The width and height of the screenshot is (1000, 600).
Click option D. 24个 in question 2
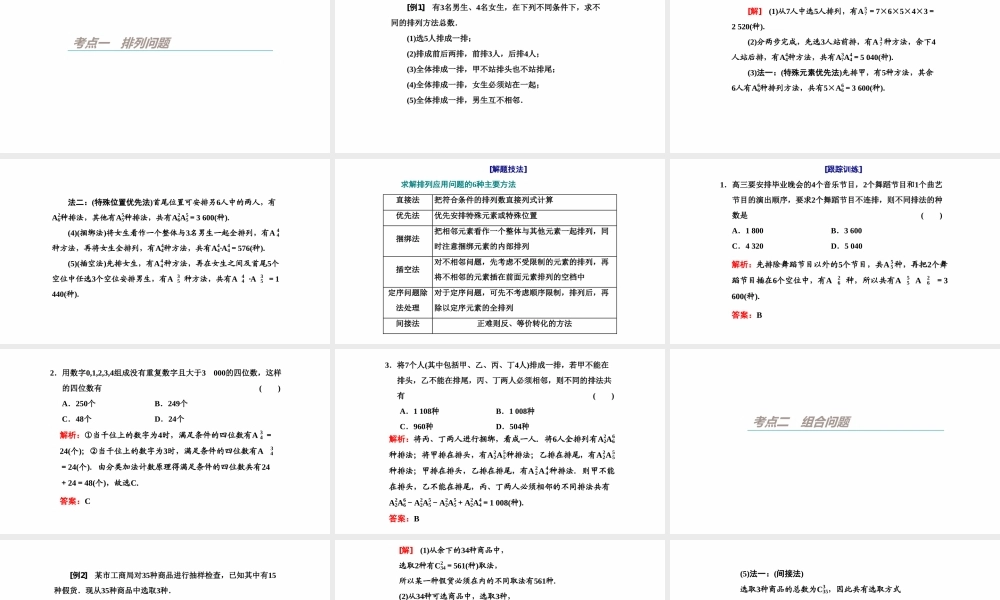[169, 419]
